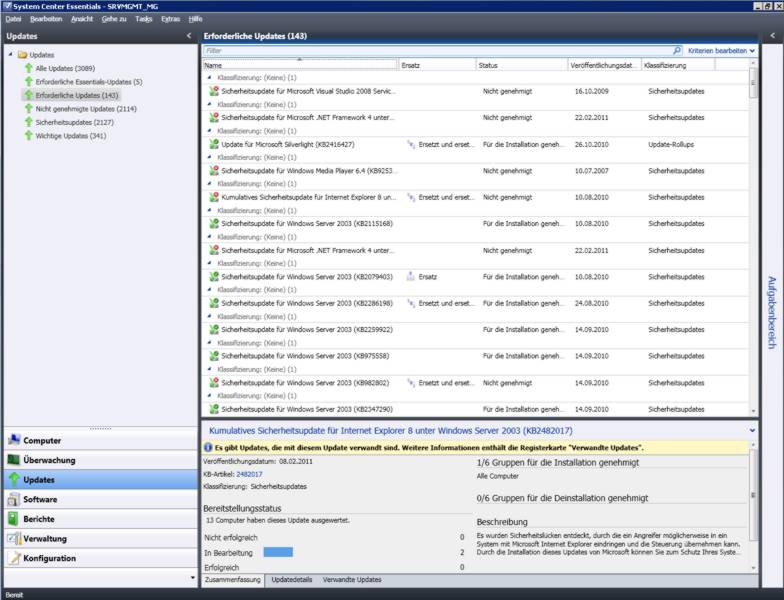Collapse the details pane header chevron

coord(752,430)
